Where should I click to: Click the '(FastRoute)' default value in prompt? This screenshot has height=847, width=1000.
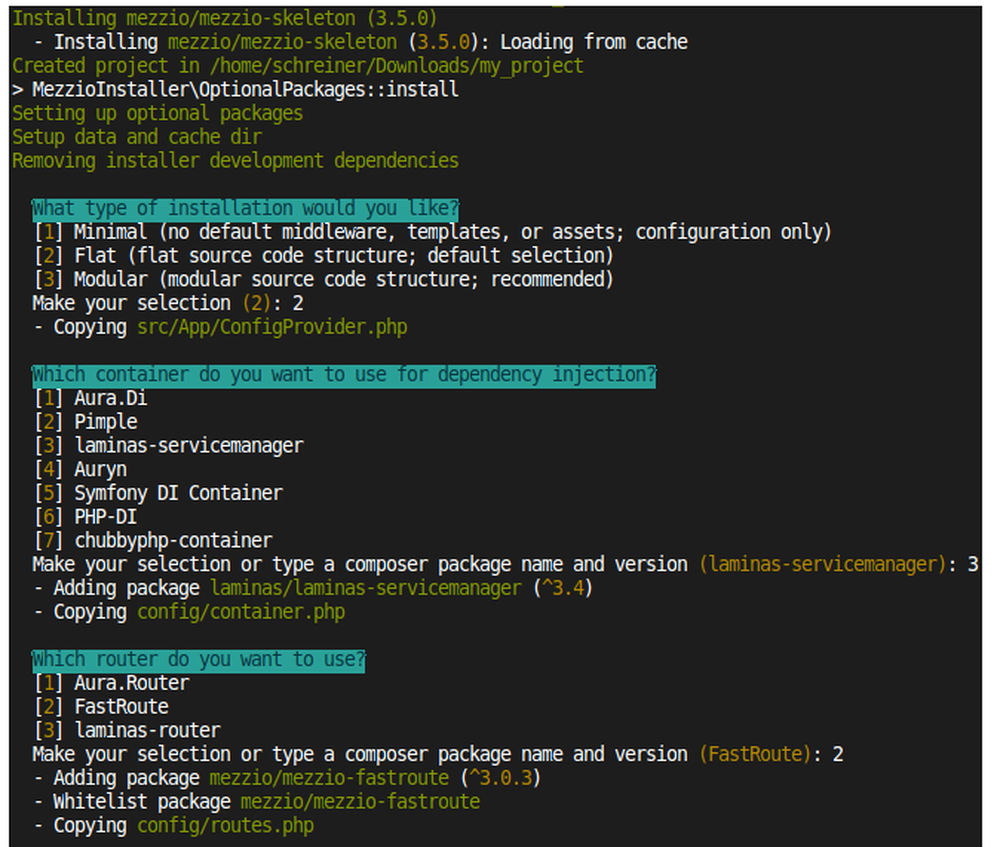pyautogui.click(x=756, y=755)
